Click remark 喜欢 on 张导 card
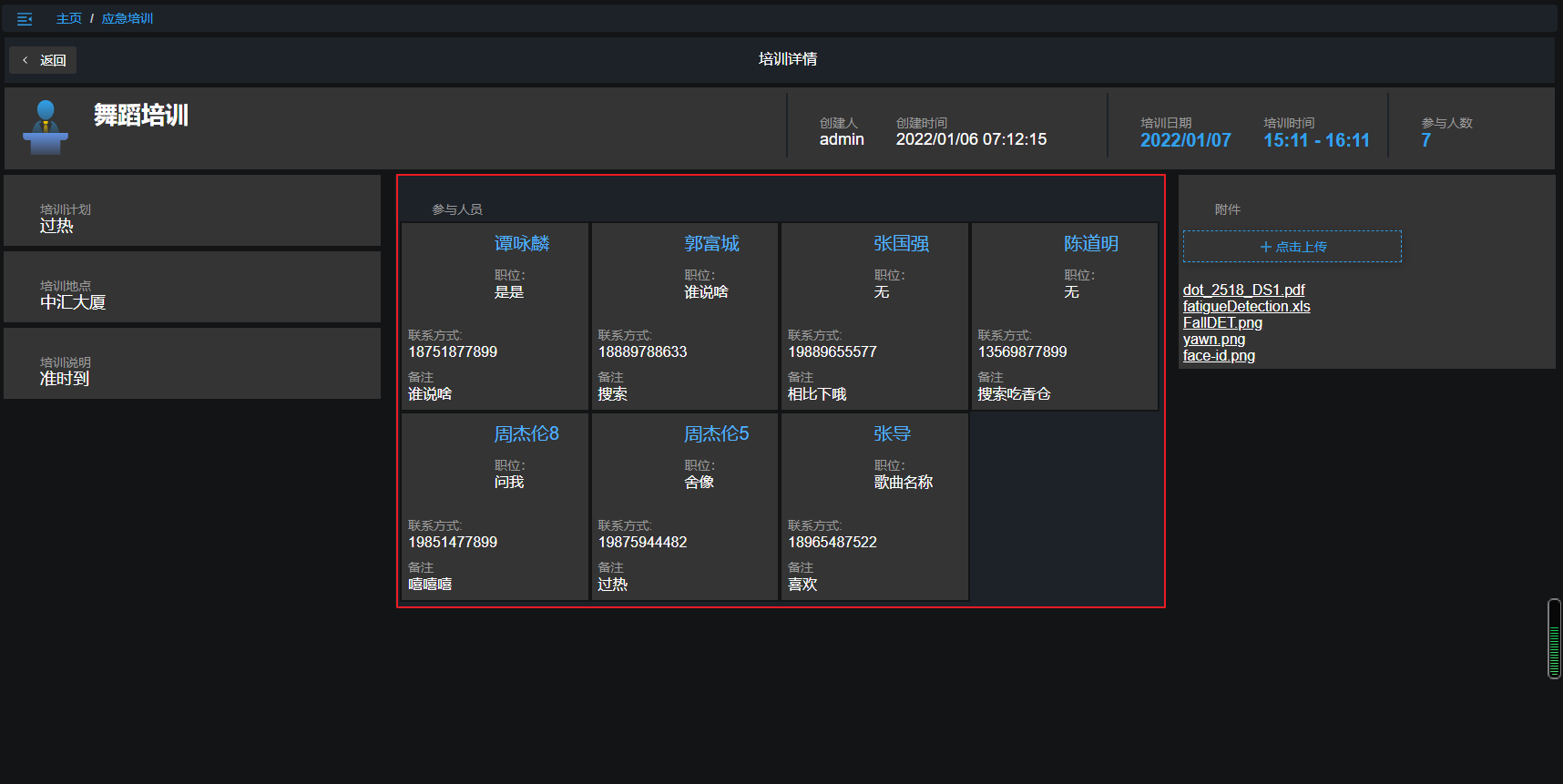Image resolution: width=1563 pixels, height=784 pixels. [x=802, y=585]
